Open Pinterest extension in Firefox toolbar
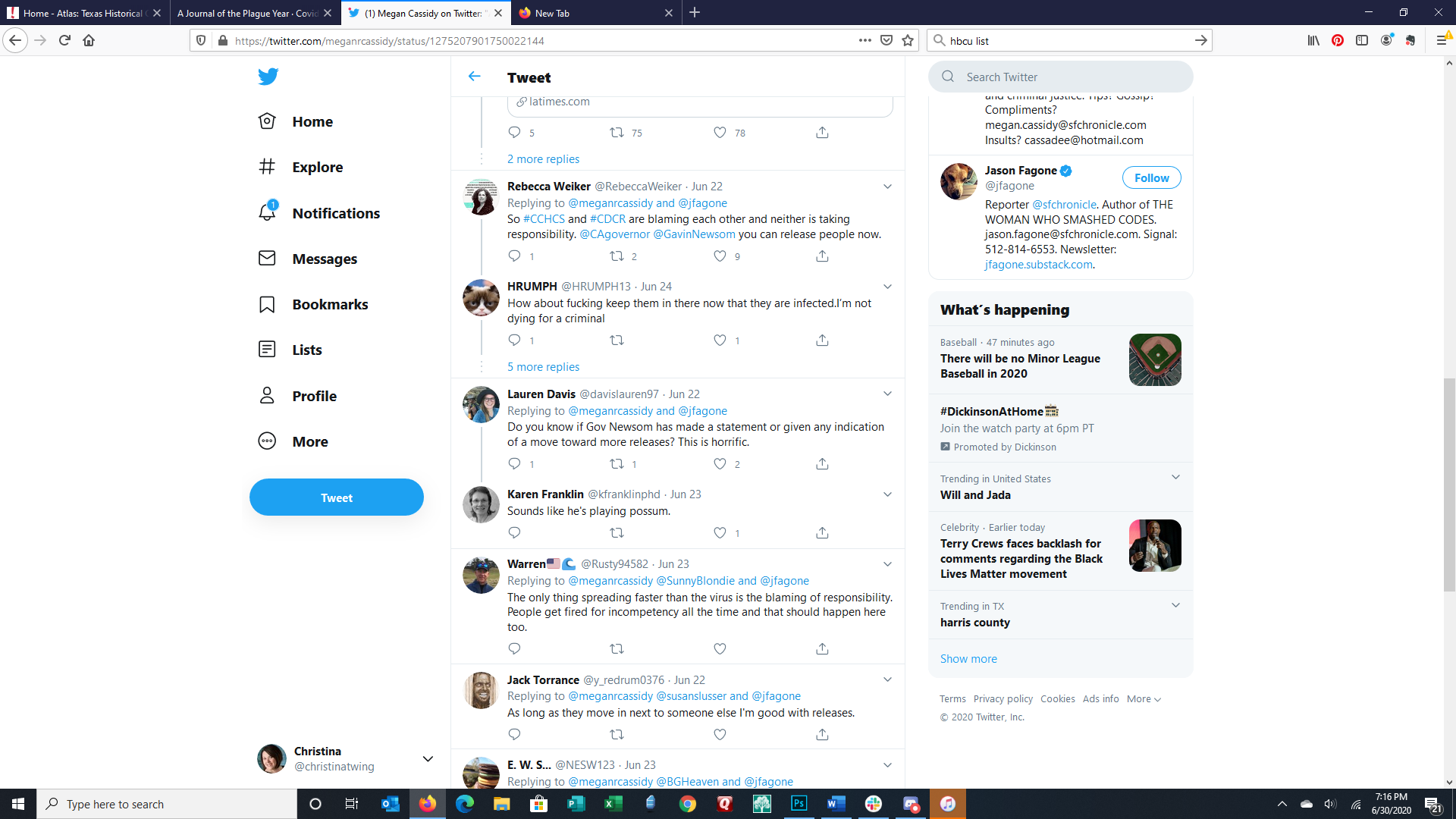The width and height of the screenshot is (1456, 819). [1338, 41]
